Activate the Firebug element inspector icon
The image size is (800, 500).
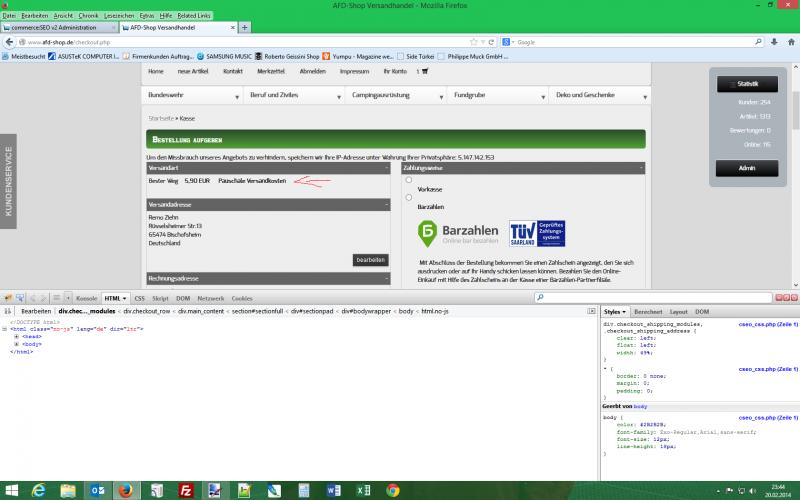point(22,298)
